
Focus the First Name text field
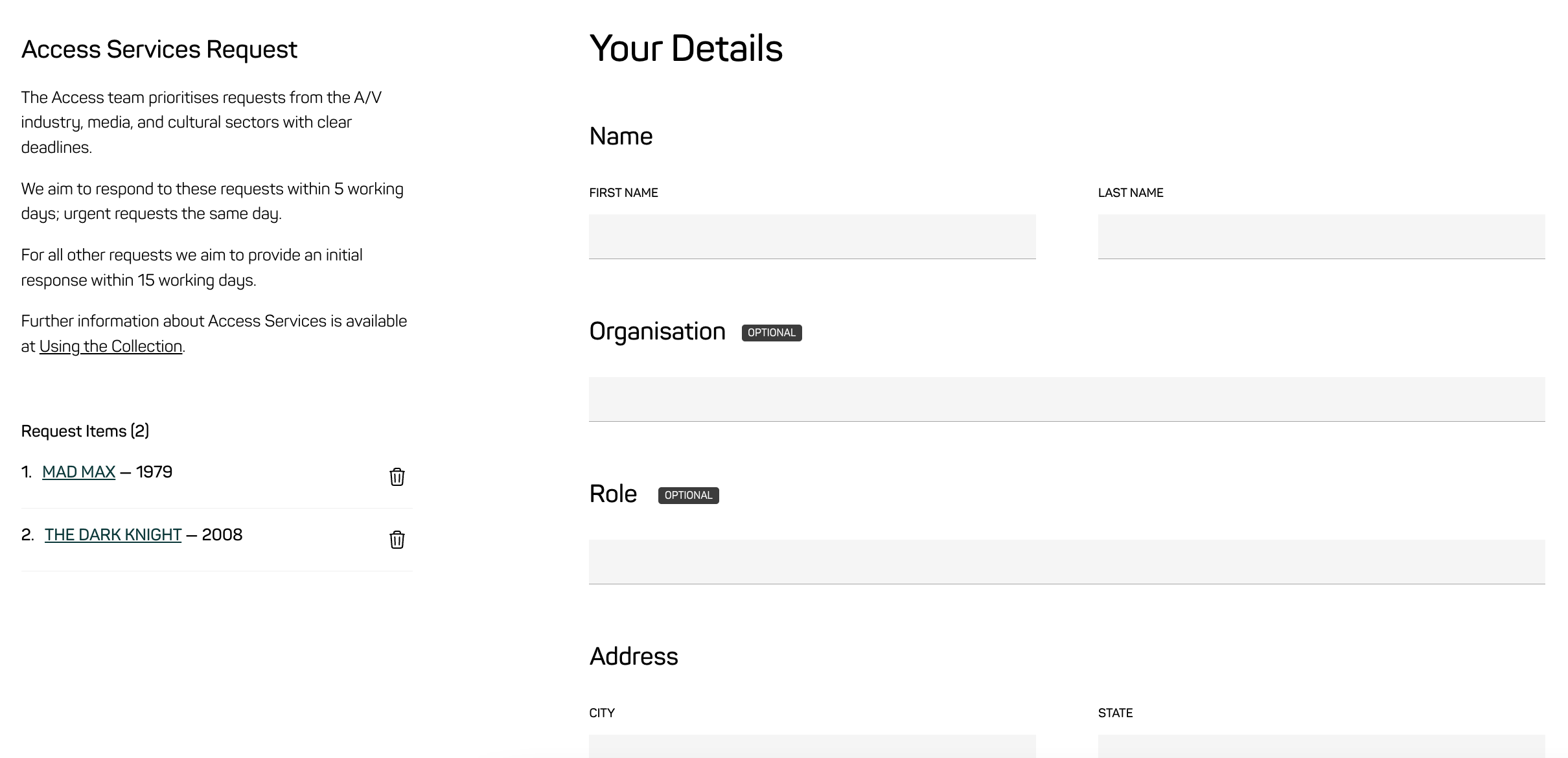point(812,236)
